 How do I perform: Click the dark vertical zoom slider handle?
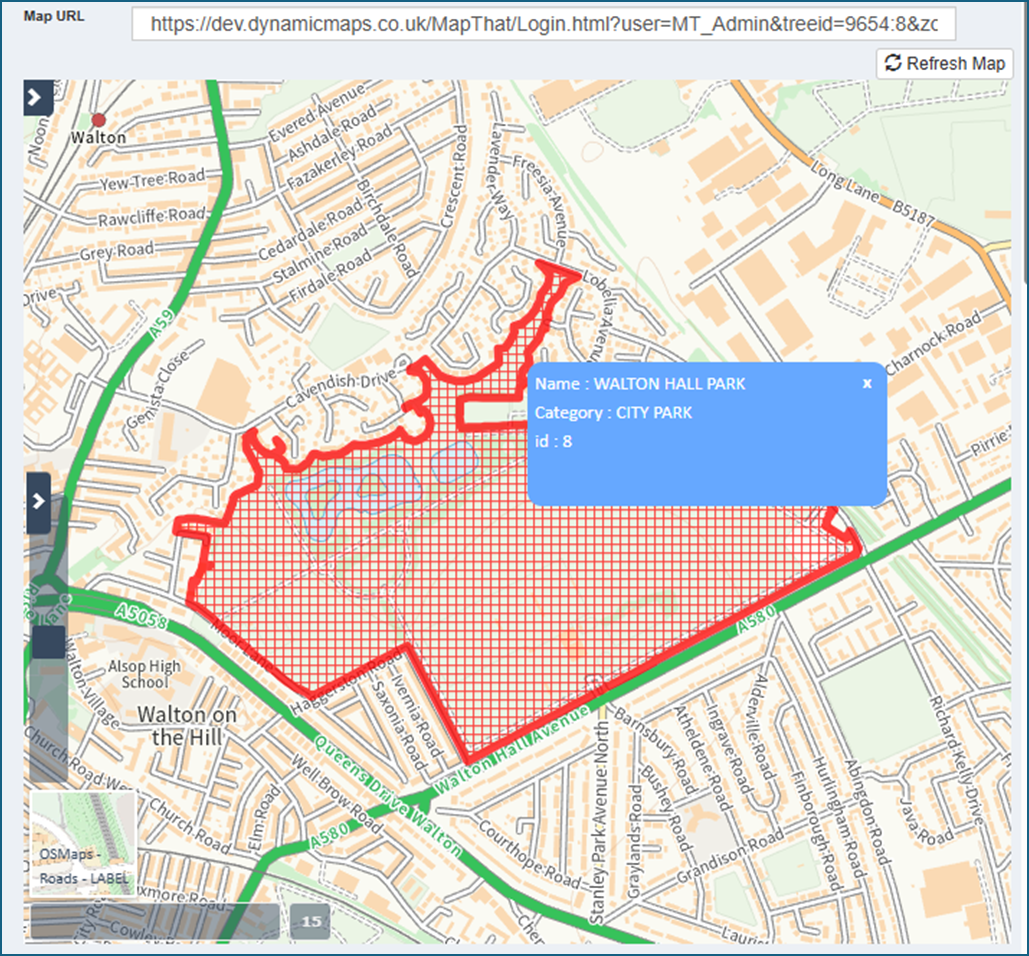coord(48,642)
